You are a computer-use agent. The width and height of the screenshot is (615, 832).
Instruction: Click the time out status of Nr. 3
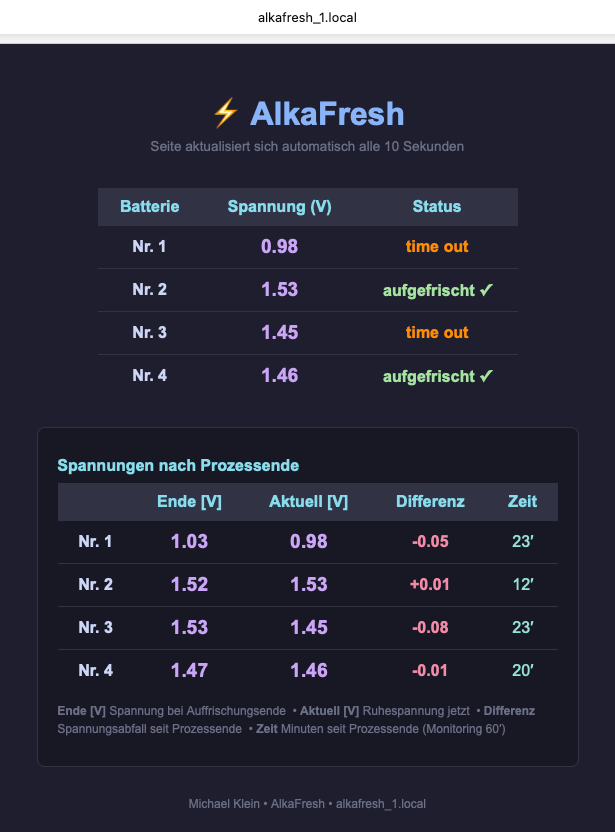click(437, 332)
